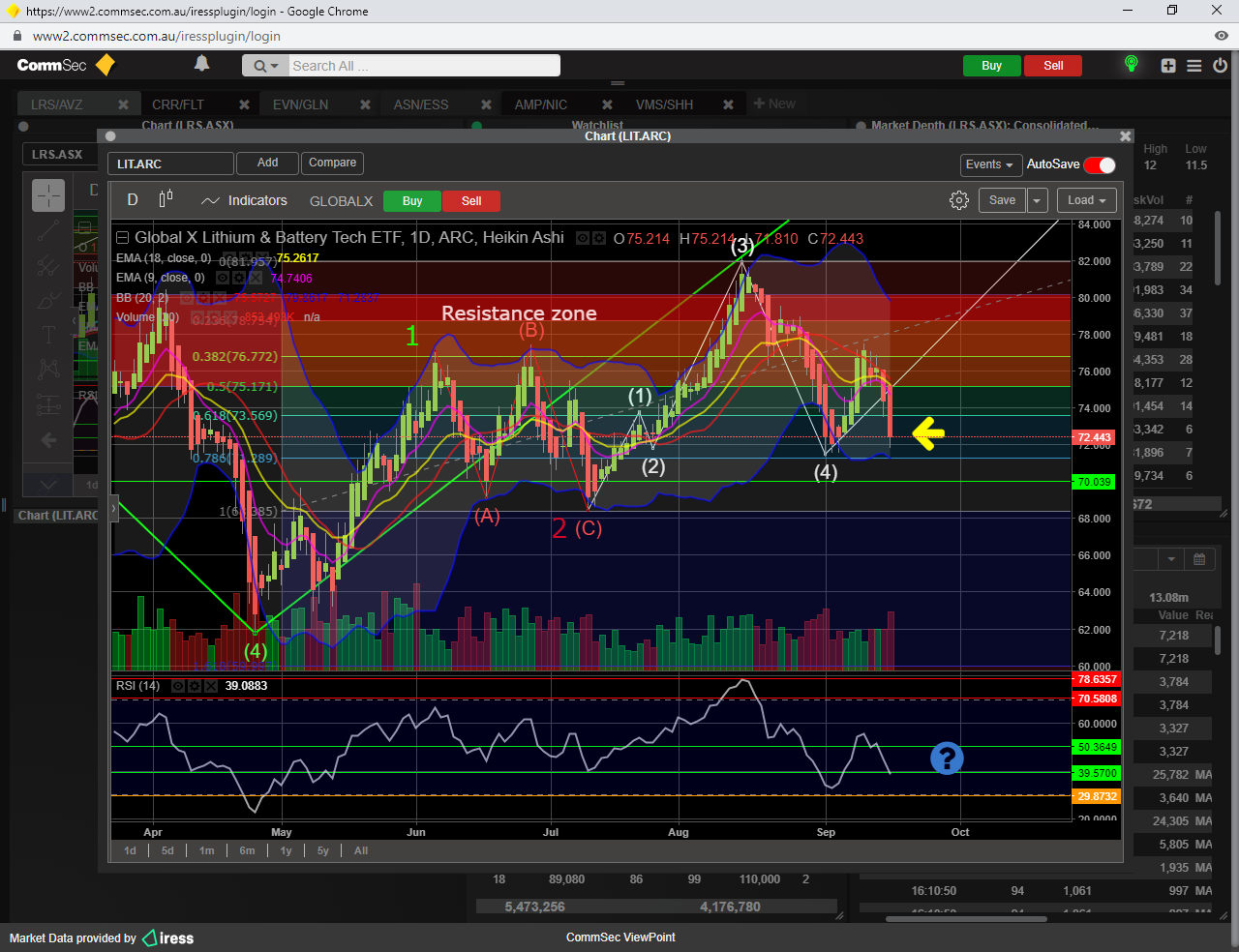
Task: Click the green lightbulb status icon
Action: click(x=1131, y=65)
